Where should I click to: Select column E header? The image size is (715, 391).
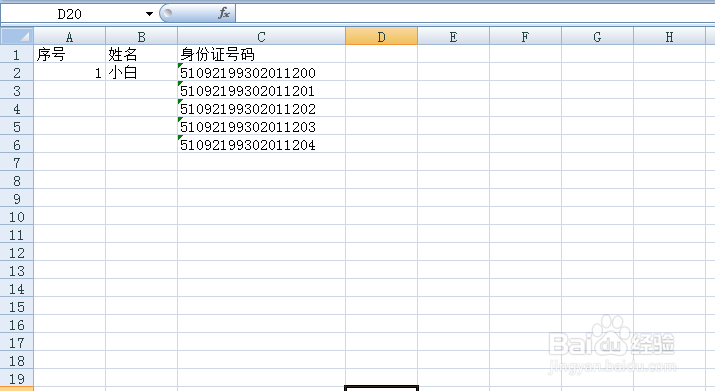pos(453,36)
